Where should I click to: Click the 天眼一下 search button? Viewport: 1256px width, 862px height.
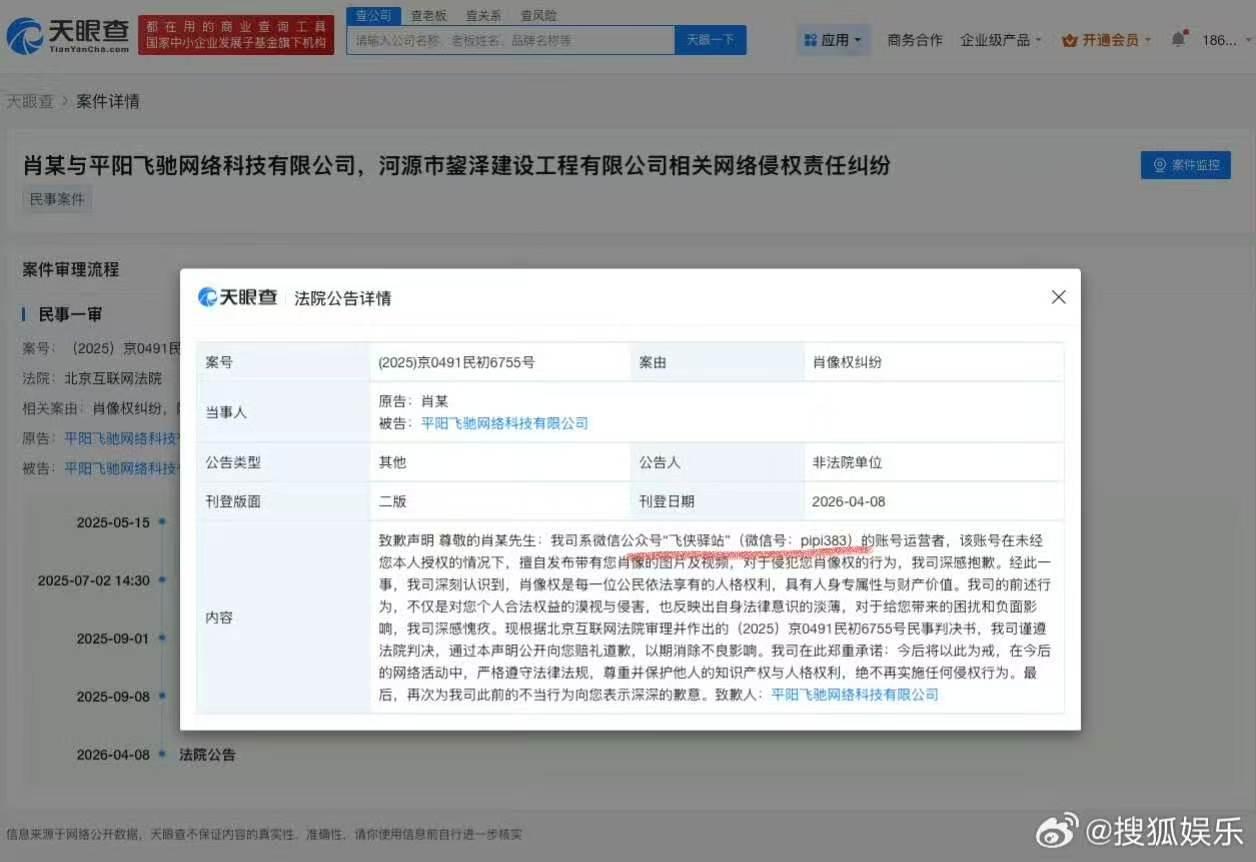tap(711, 40)
